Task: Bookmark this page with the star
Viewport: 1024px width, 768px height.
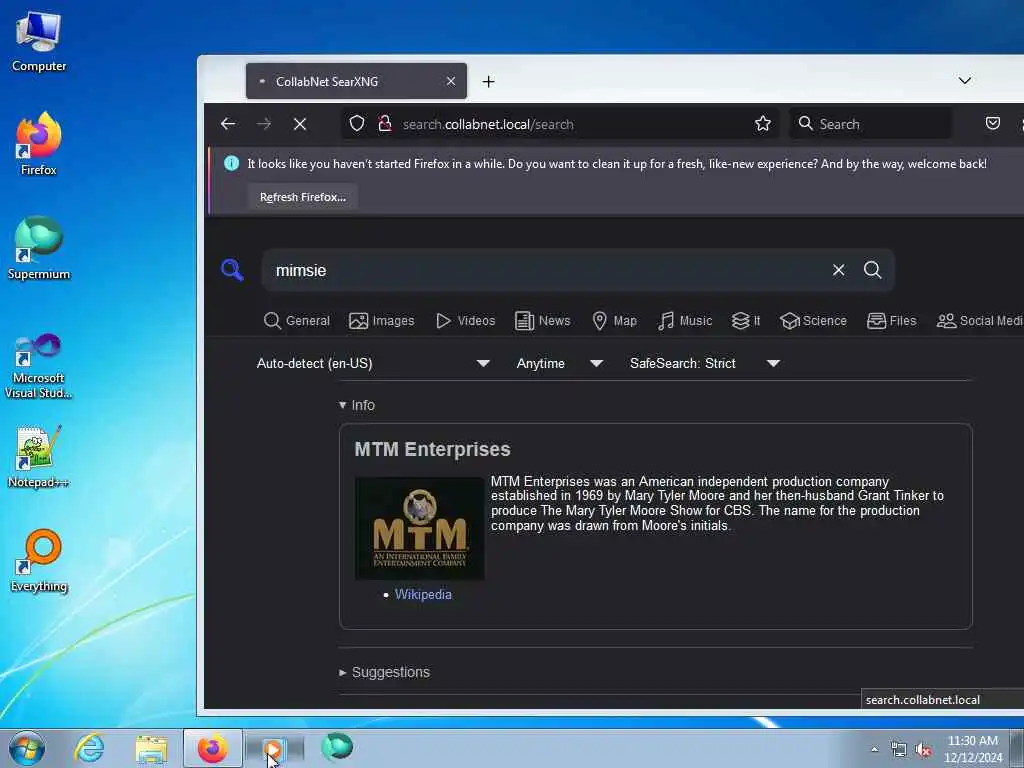Action: (763, 123)
